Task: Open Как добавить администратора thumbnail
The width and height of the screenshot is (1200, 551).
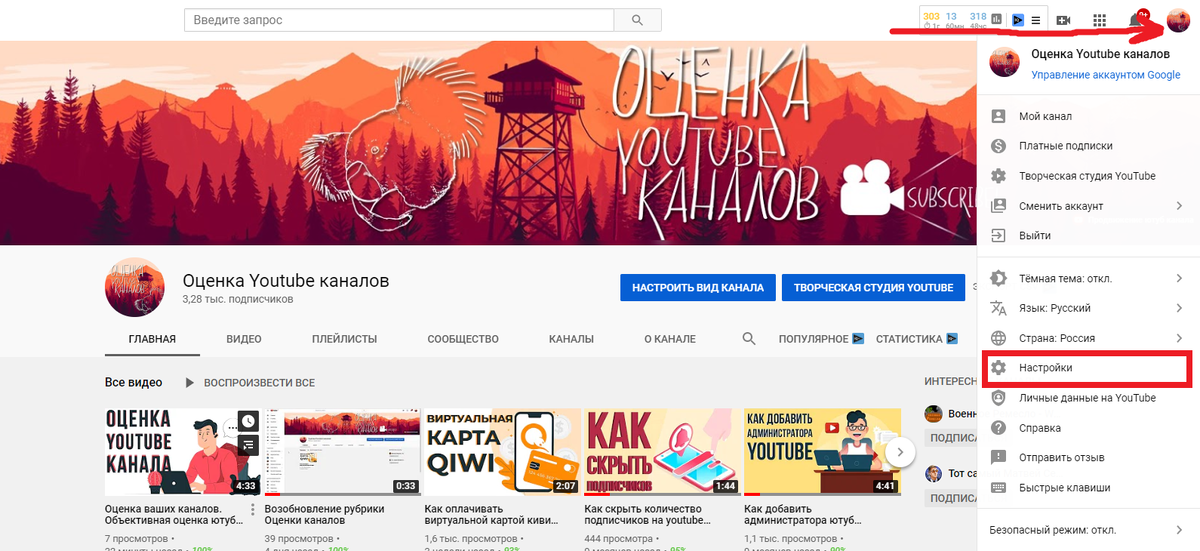Action: [822, 452]
